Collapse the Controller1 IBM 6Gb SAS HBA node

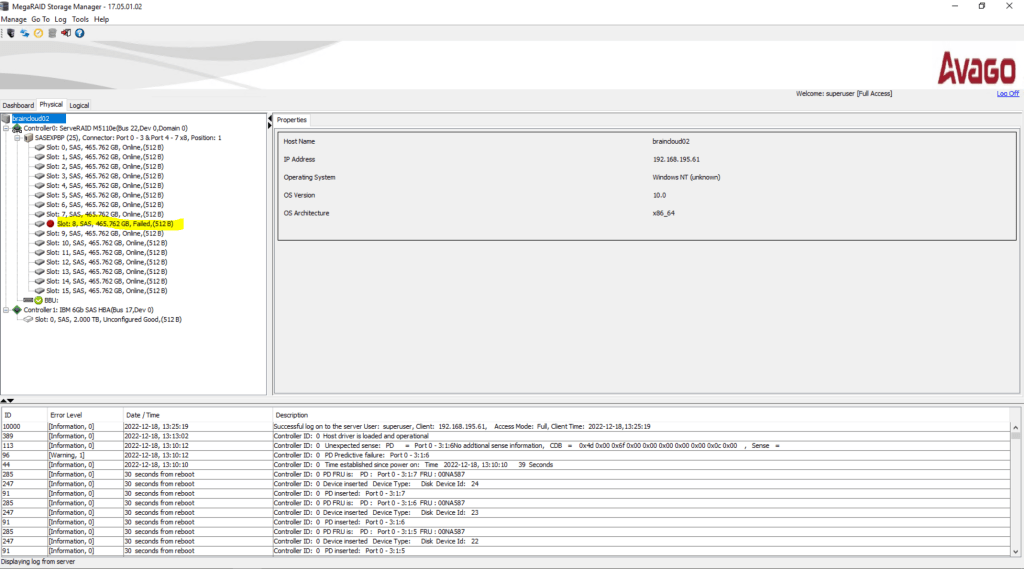click(6, 310)
